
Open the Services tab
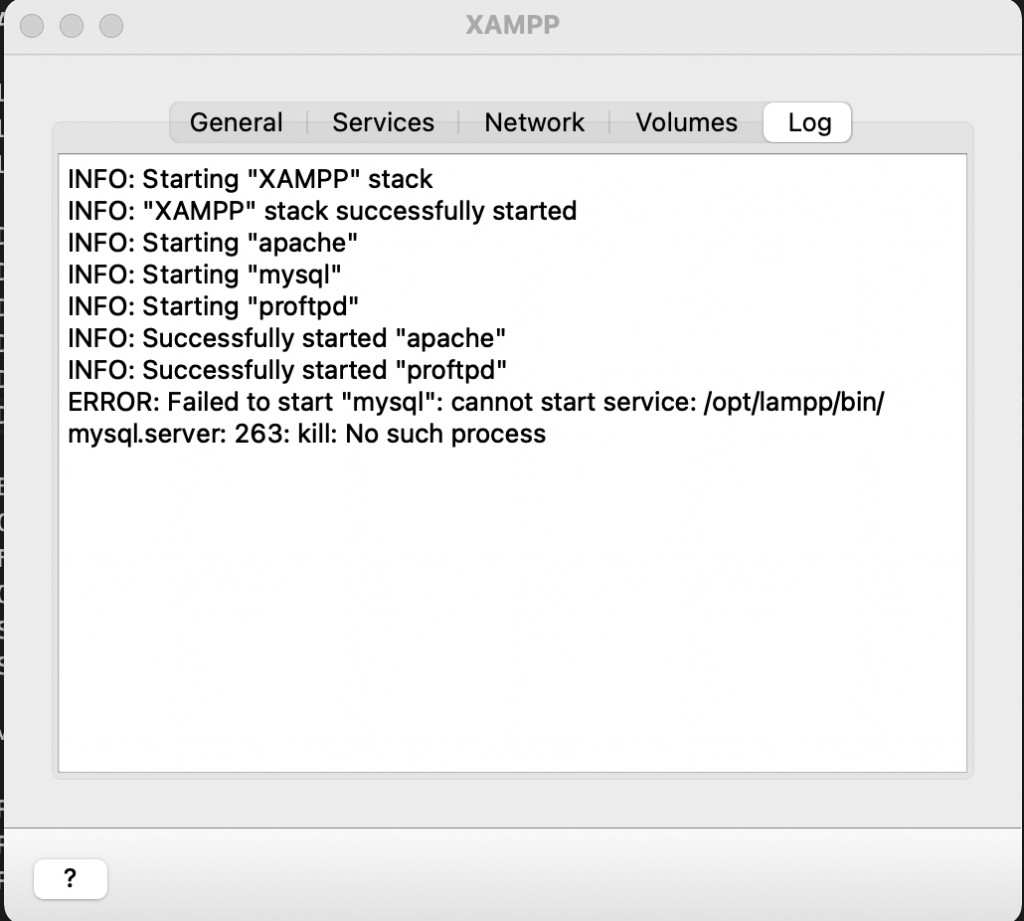383,122
